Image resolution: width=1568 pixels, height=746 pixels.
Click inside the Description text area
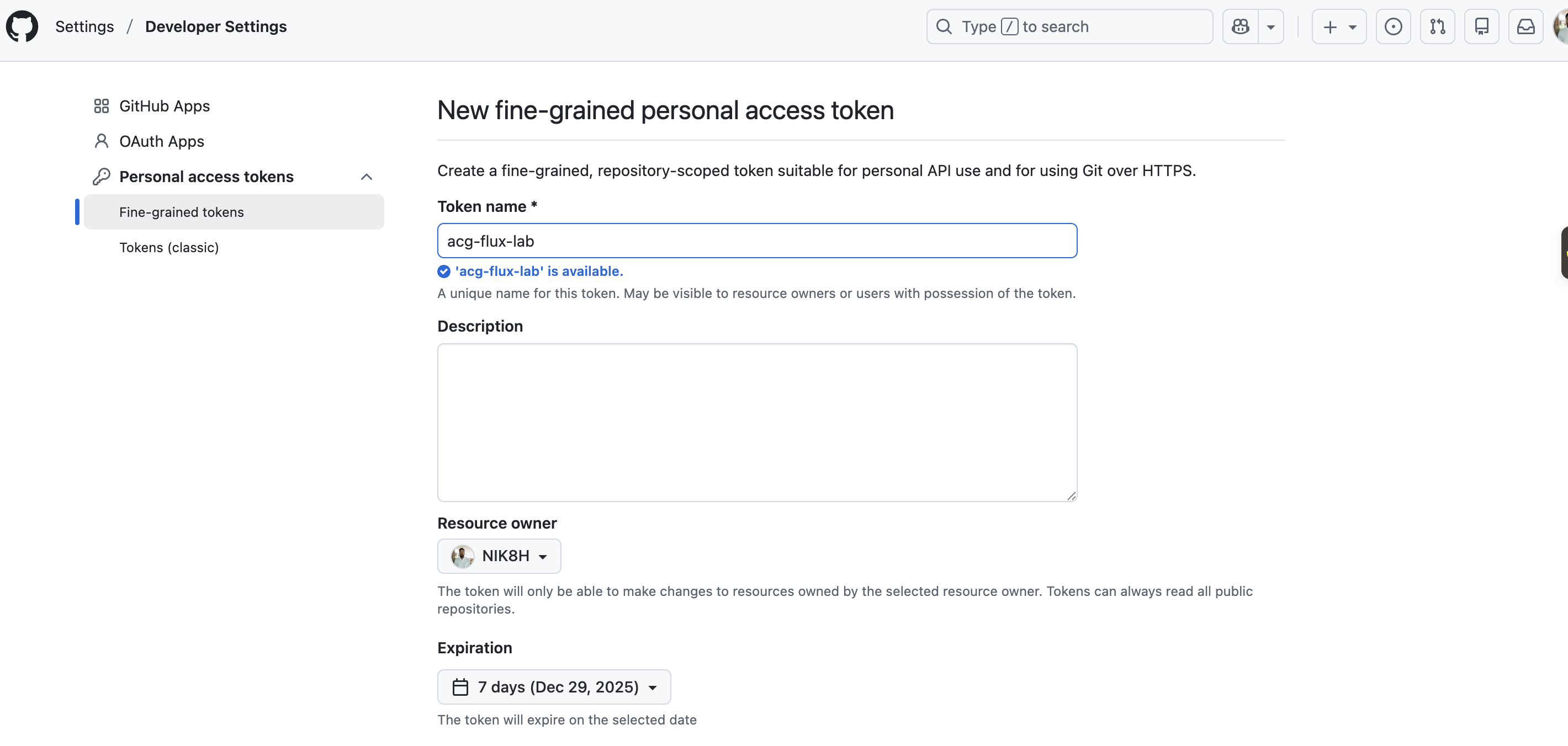click(756, 422)
